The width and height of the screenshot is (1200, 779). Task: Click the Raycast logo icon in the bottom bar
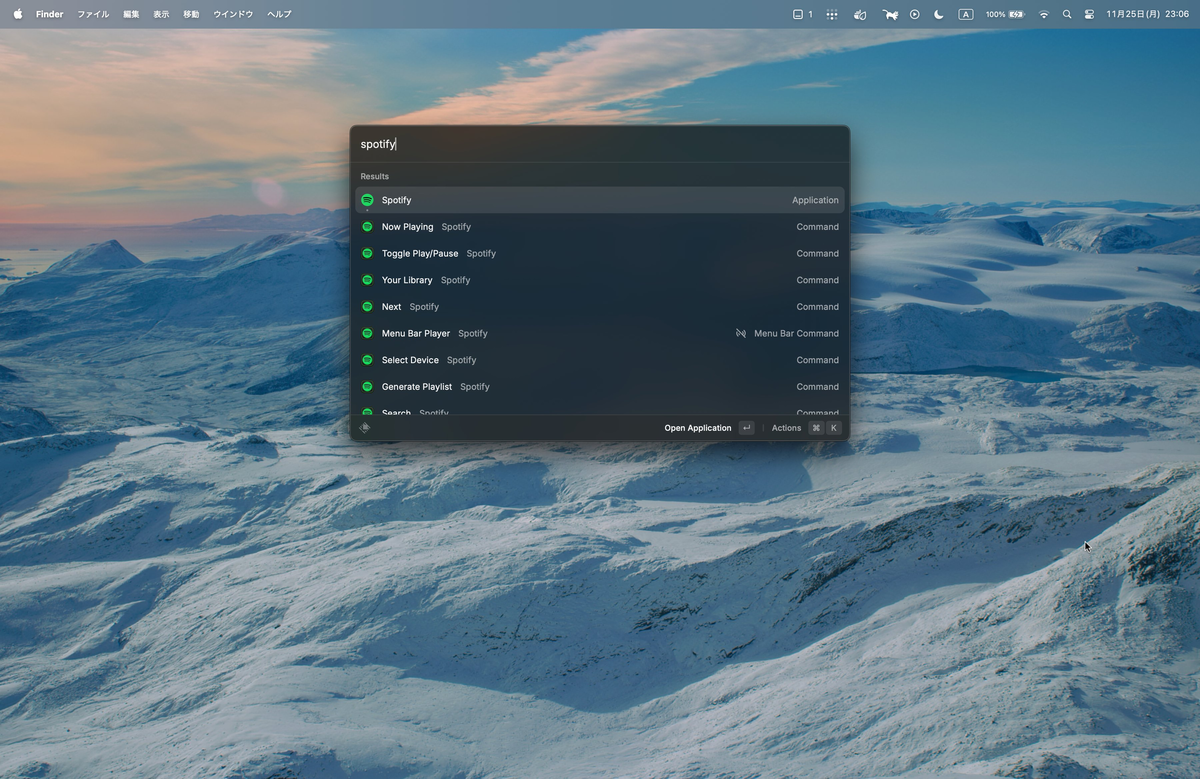pyautogui.click(x=365, y=428)
